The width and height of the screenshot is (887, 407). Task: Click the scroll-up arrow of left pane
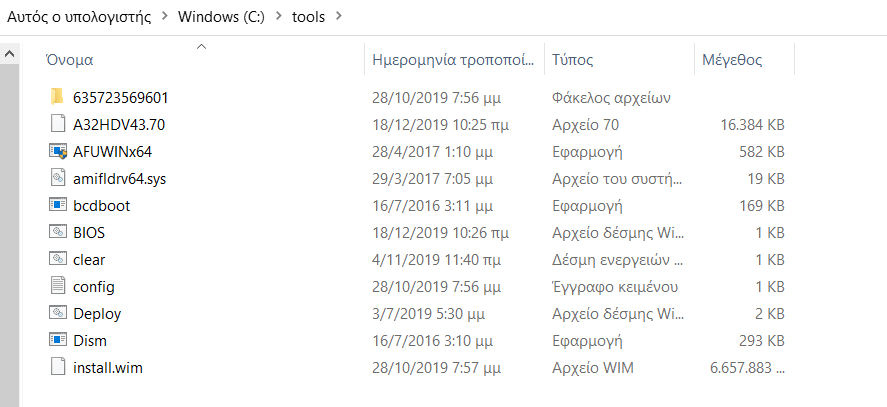click(x=10, y=54)
